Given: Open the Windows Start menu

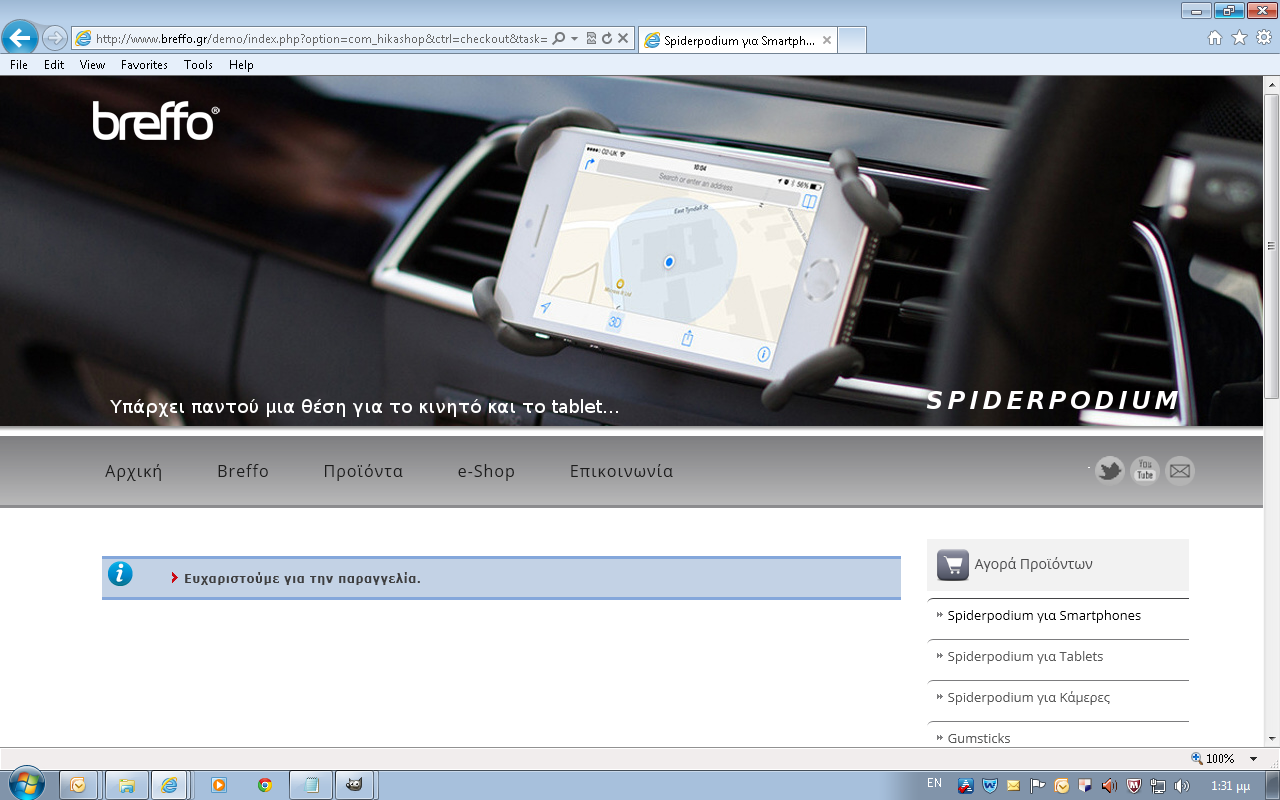Looking at the screenshot, I should click(x=27, y=784).
